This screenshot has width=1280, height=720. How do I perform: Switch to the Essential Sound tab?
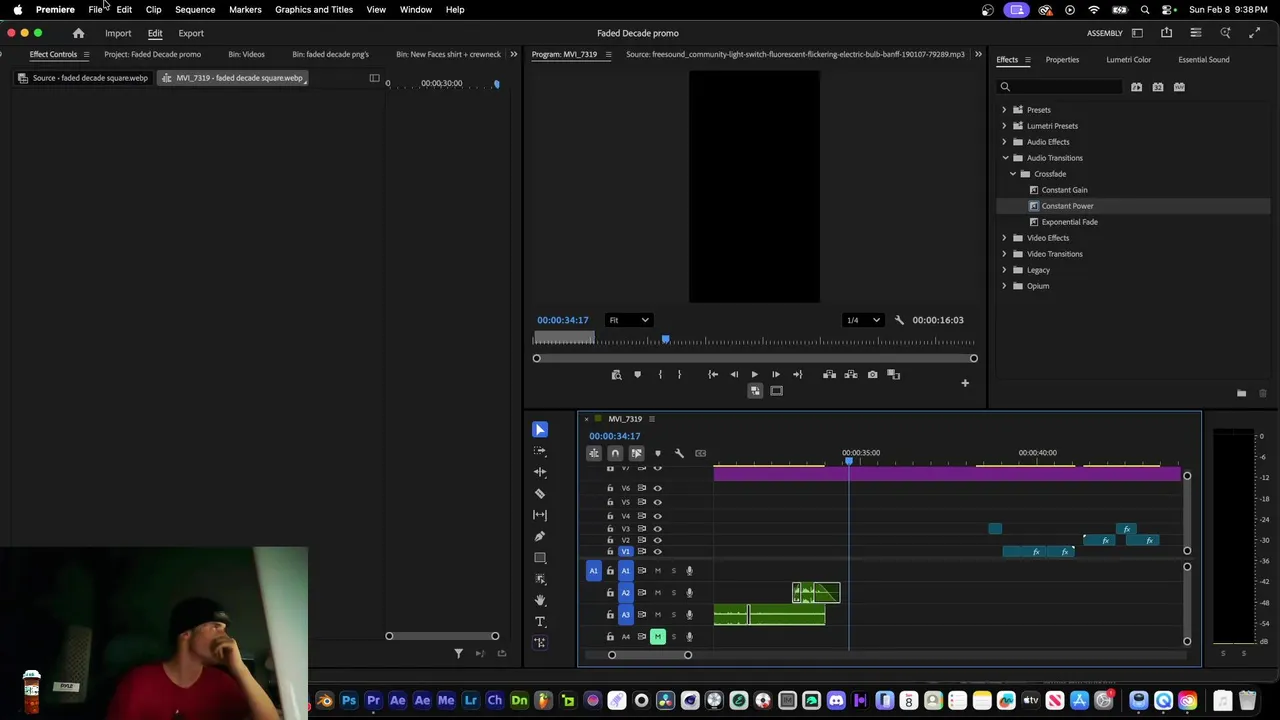[x=1204, y=60]
